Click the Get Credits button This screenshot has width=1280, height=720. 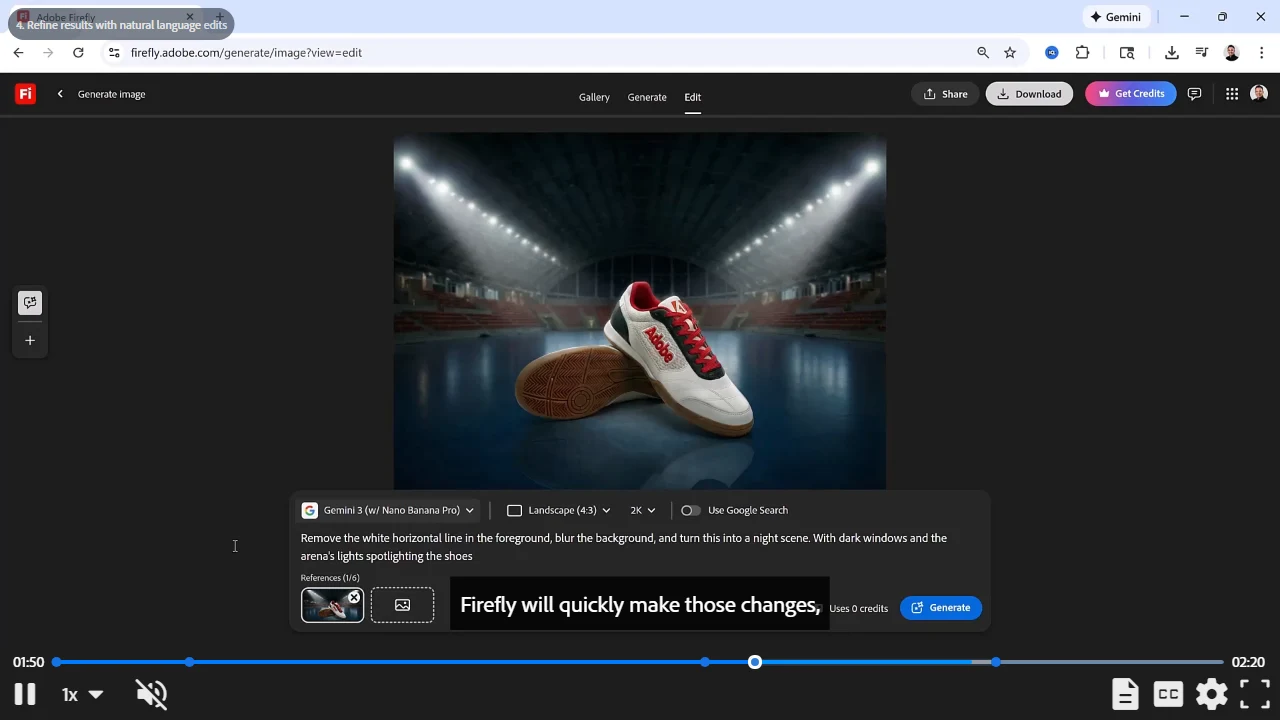point(1131,94)
